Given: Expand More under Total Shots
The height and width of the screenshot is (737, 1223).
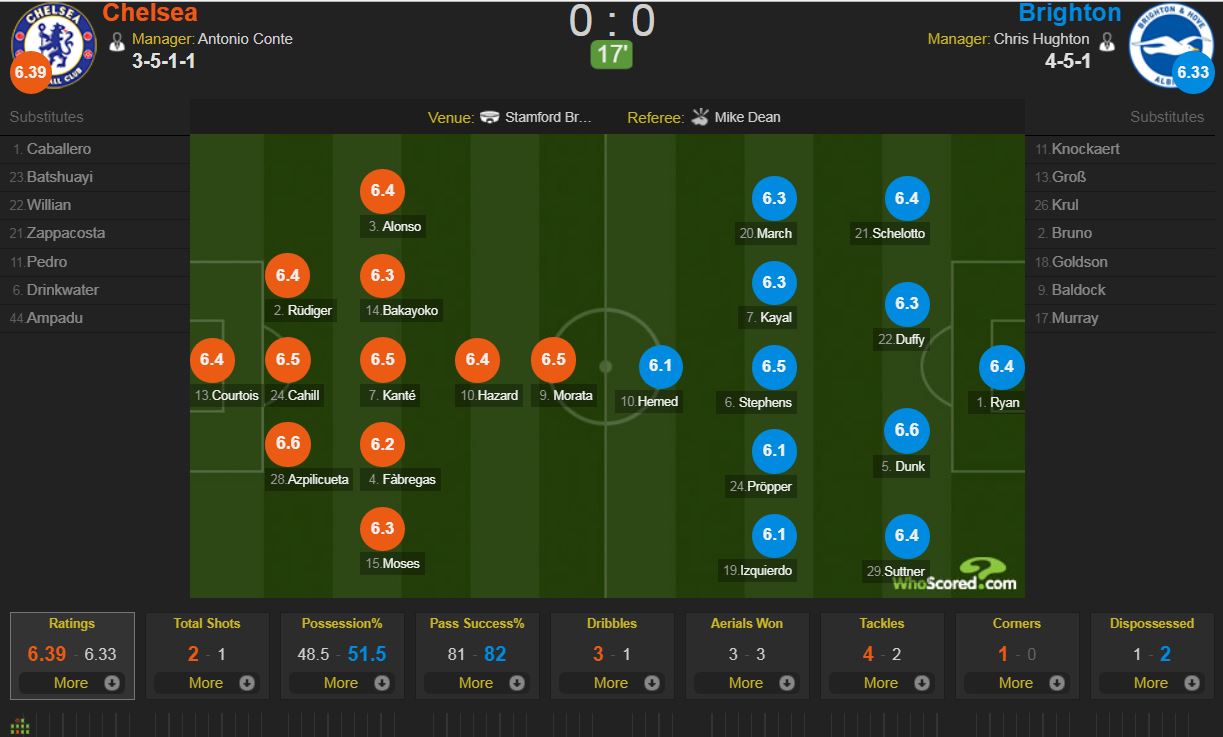Looking at the screenshot, I should point(207,683).
